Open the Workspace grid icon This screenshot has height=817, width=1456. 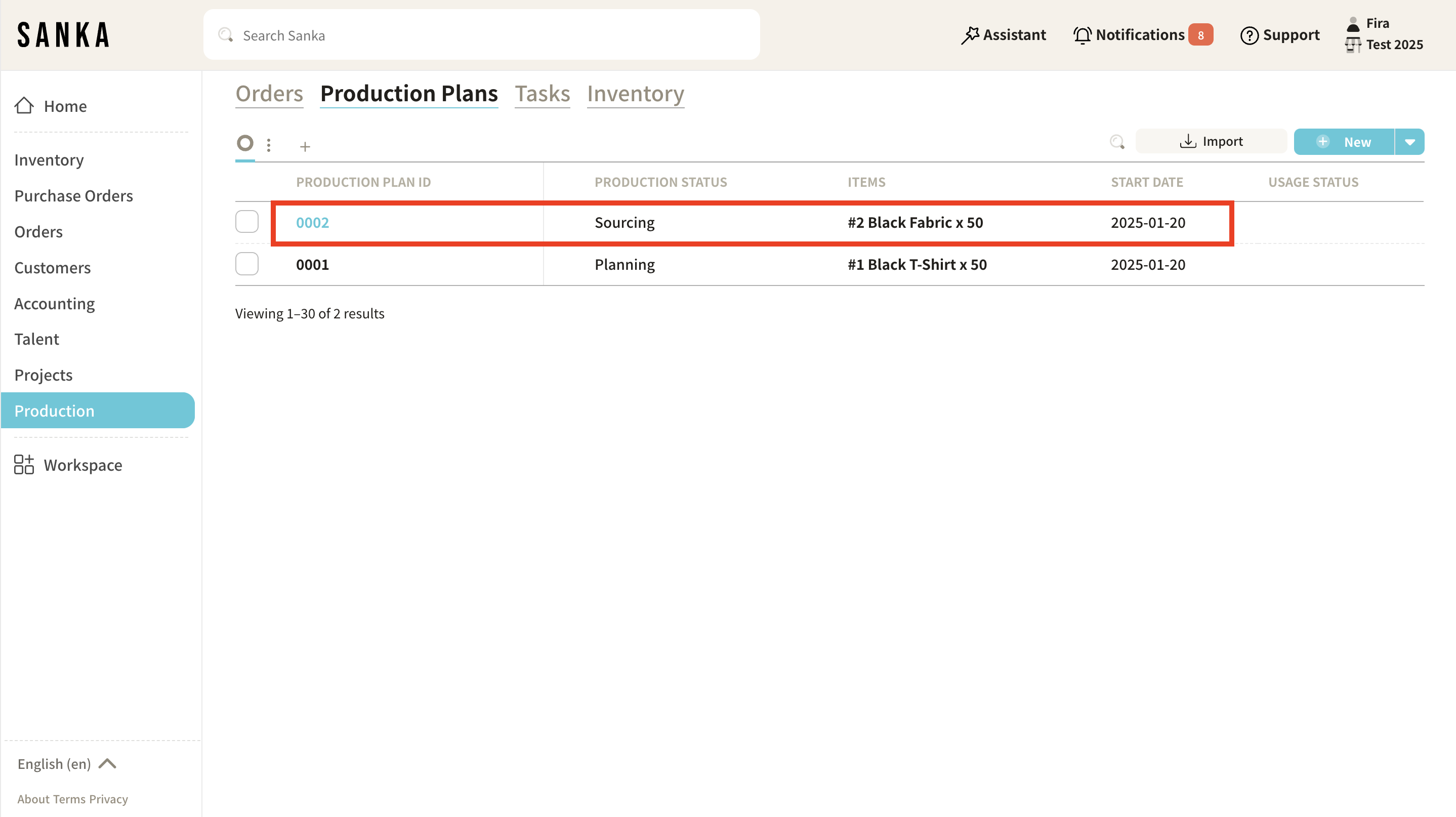point(24,465)
